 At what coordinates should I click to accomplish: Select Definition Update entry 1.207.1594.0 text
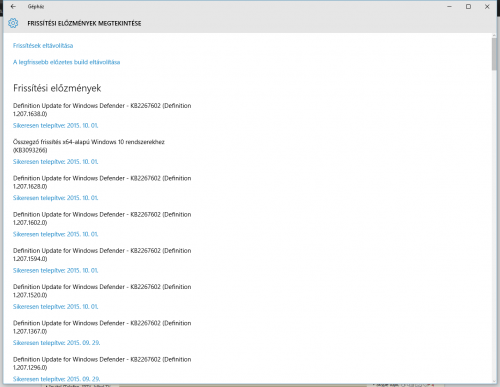102,255
